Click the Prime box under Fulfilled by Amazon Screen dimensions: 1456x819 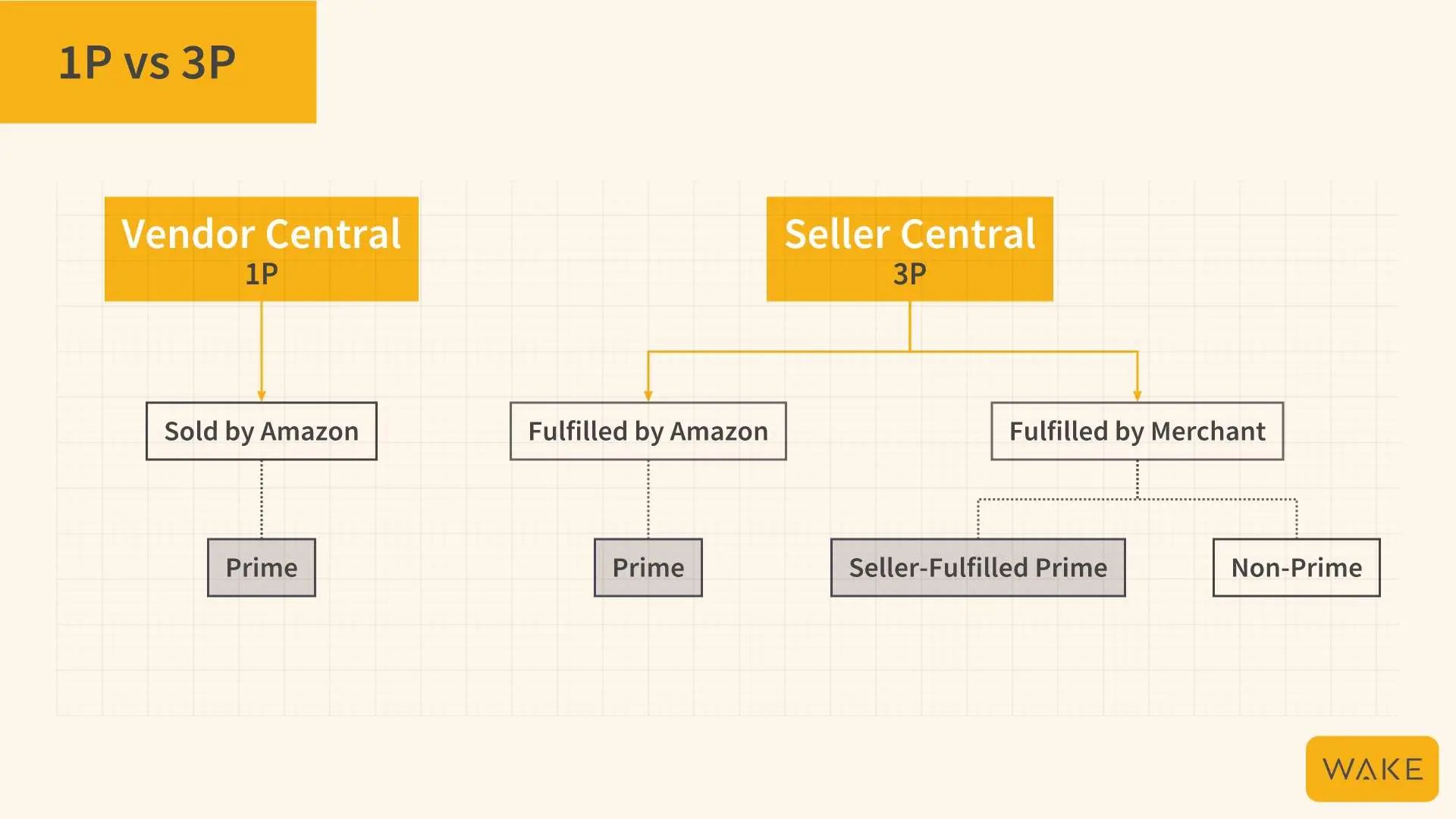648,567
